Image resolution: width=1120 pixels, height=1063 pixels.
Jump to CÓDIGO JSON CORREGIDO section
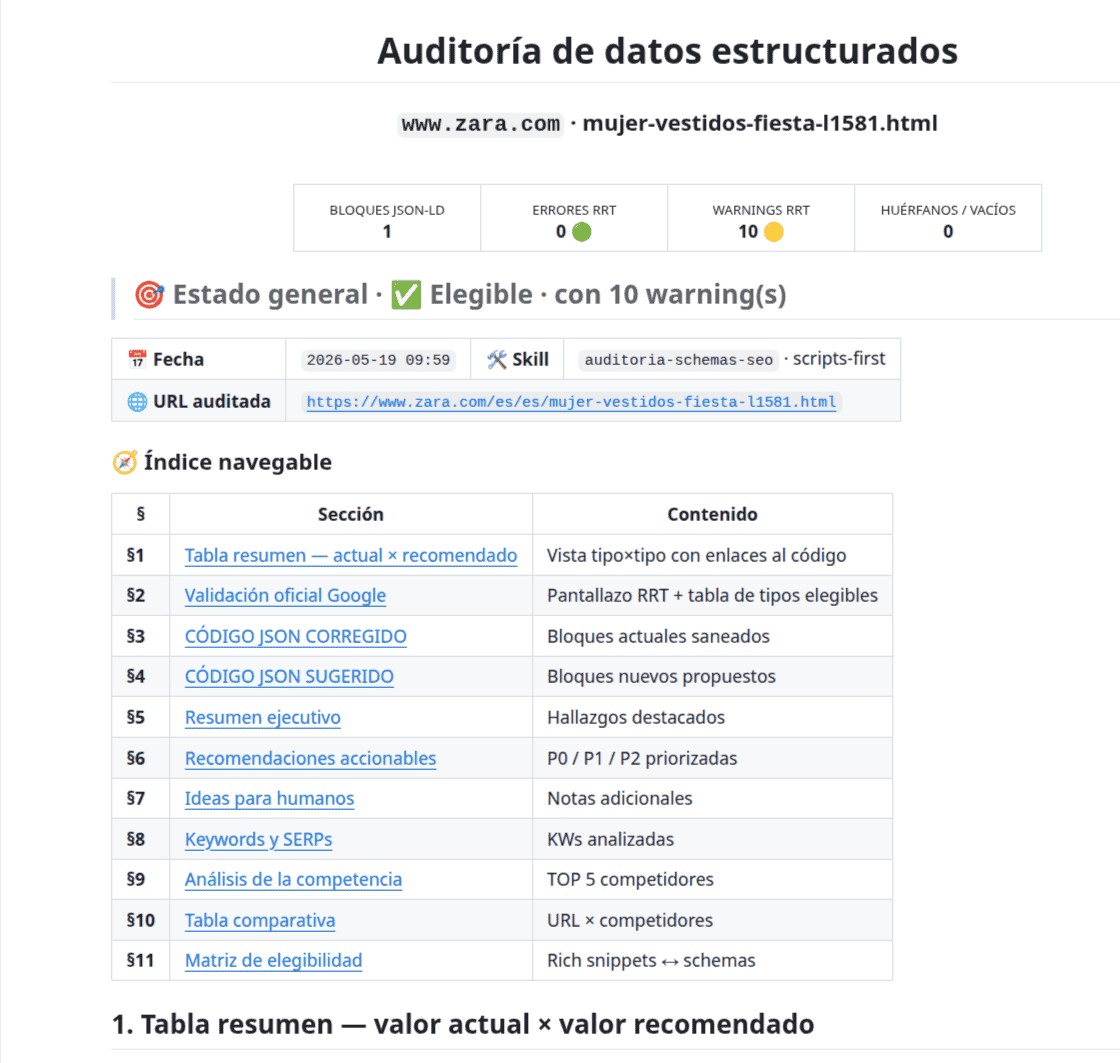click(296, 636)
